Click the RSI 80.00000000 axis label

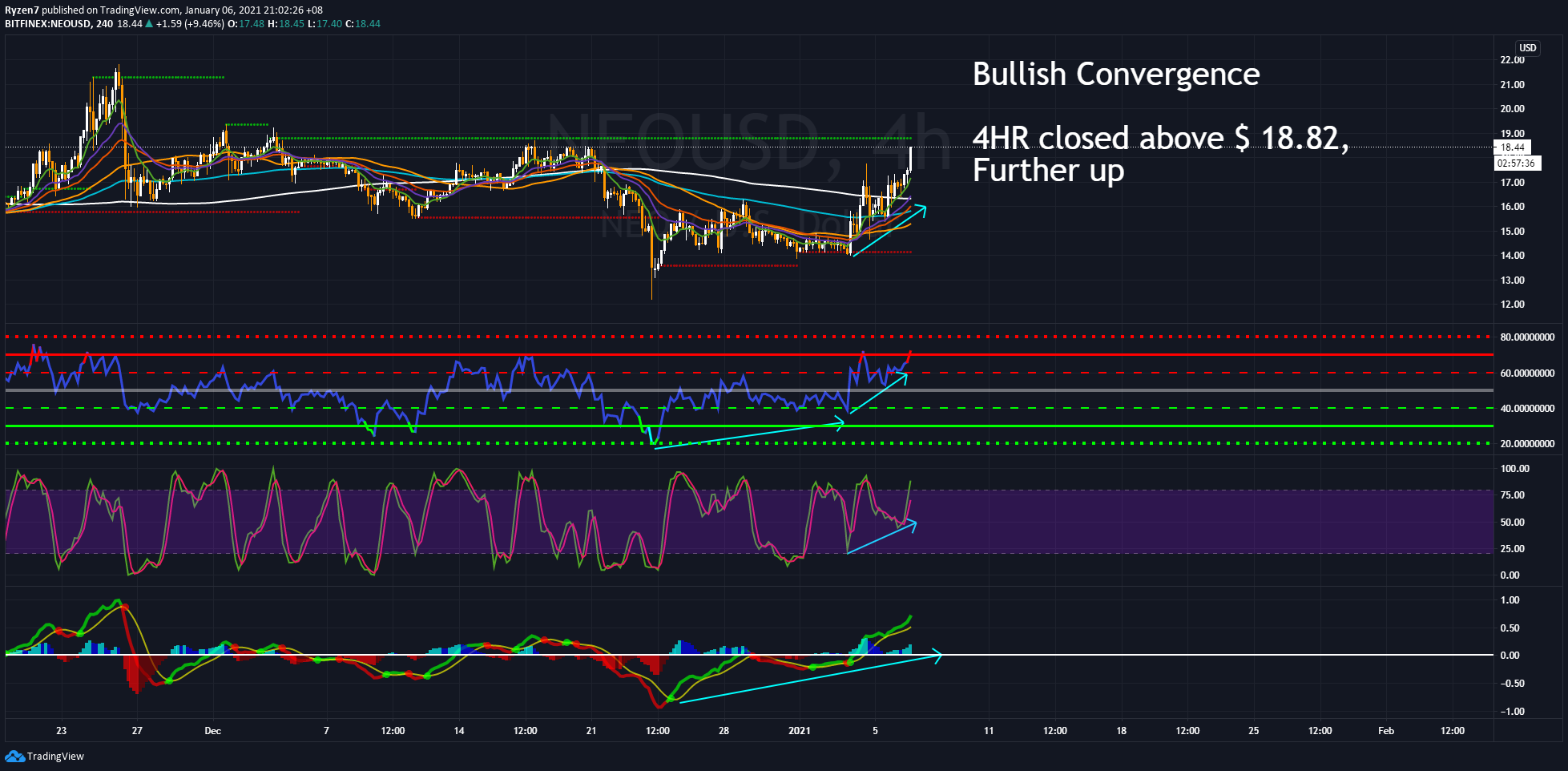(1527, 337)
